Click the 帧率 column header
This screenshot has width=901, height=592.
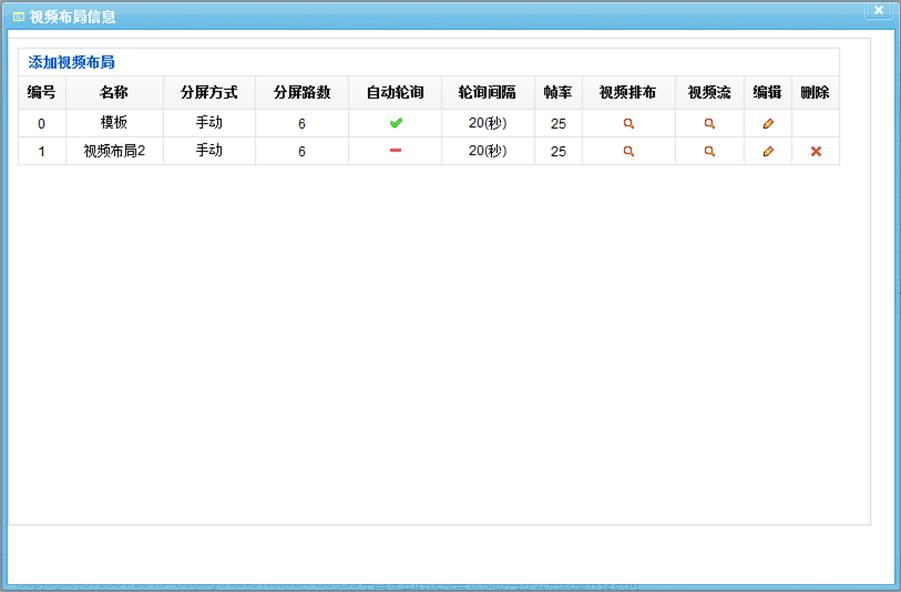(558, 93)
